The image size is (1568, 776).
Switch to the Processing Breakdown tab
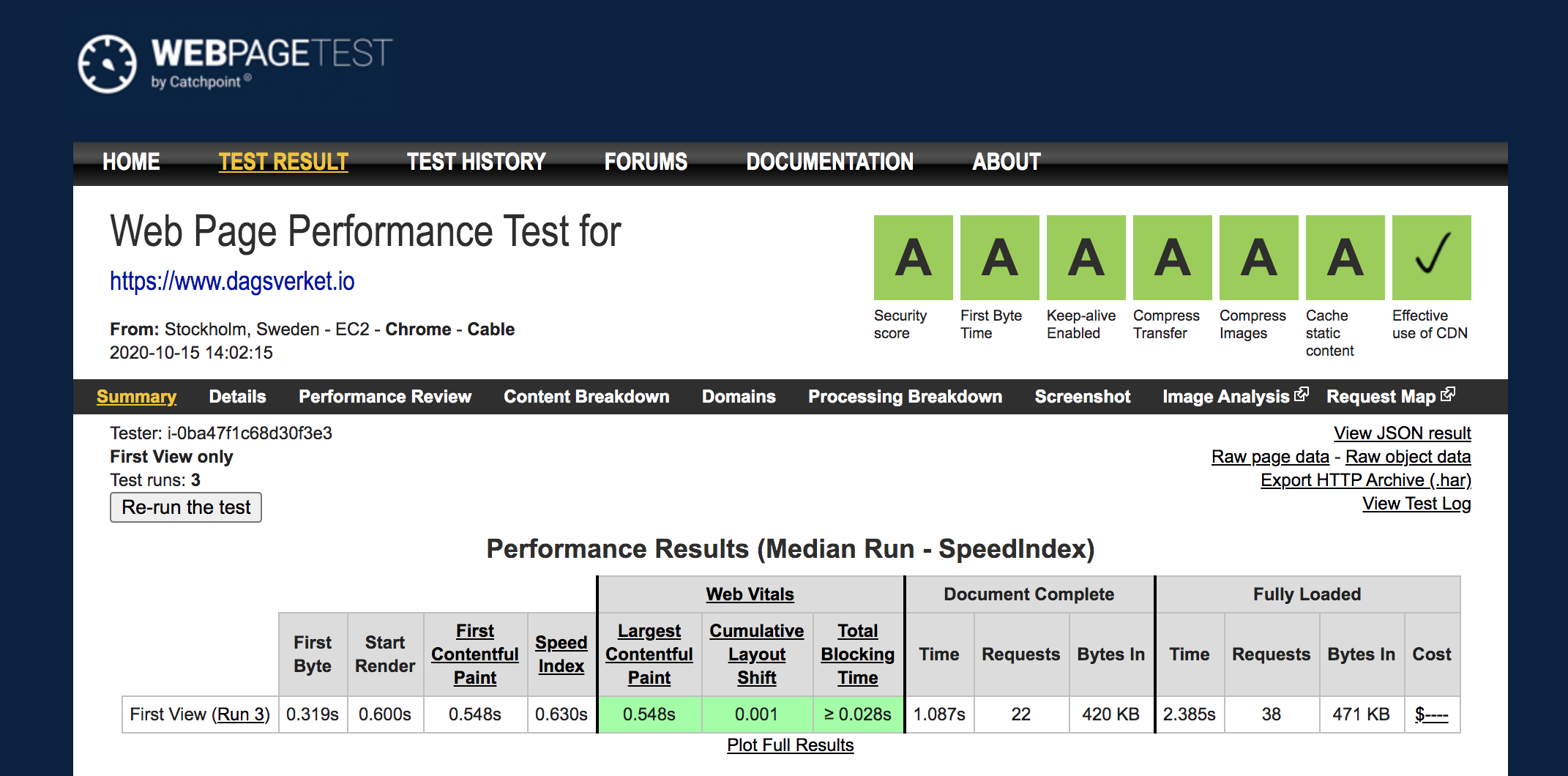[x=905, y=397]
